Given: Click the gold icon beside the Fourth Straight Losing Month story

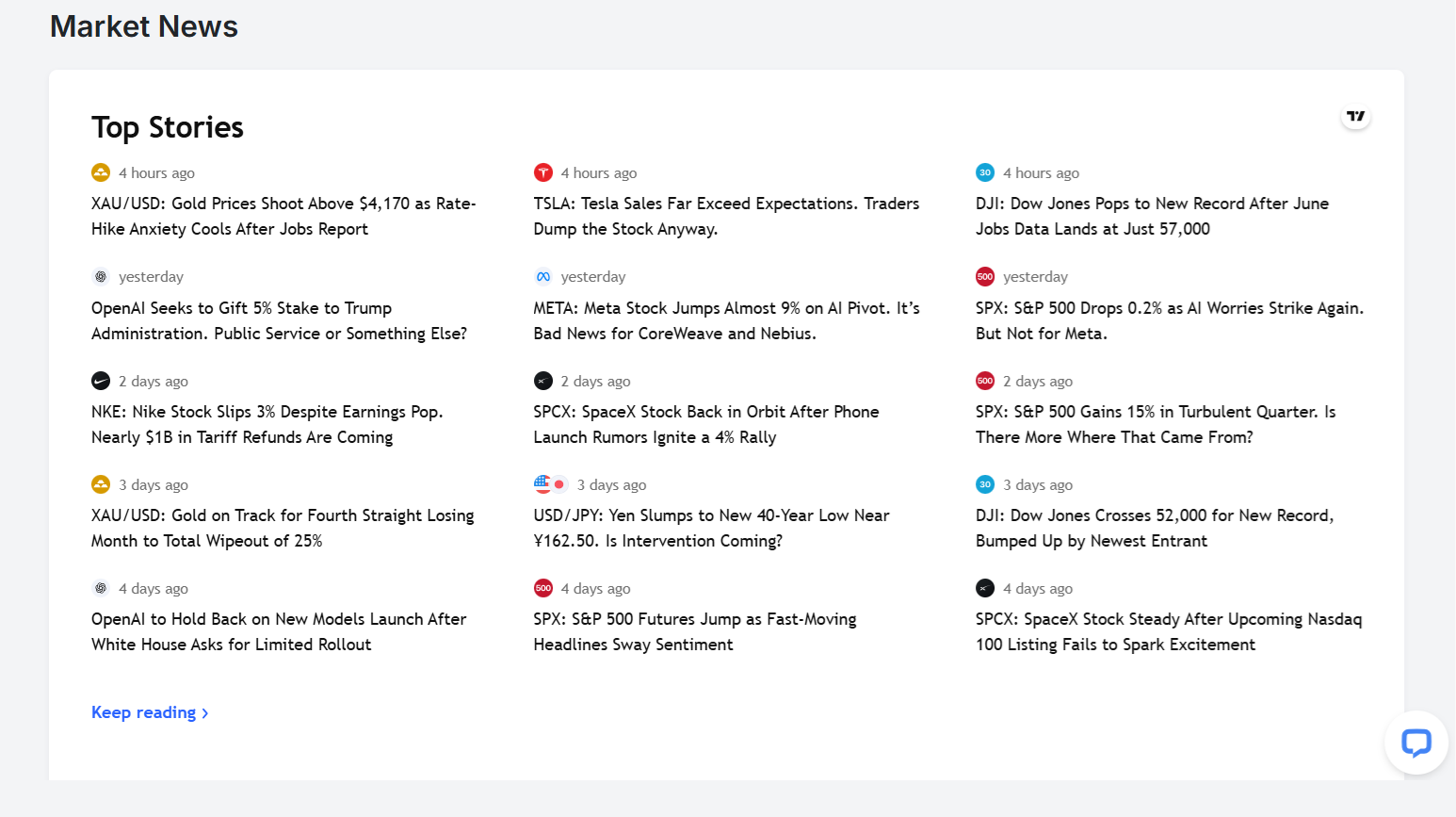Looking at the screenshot, I should coord(101,484).
